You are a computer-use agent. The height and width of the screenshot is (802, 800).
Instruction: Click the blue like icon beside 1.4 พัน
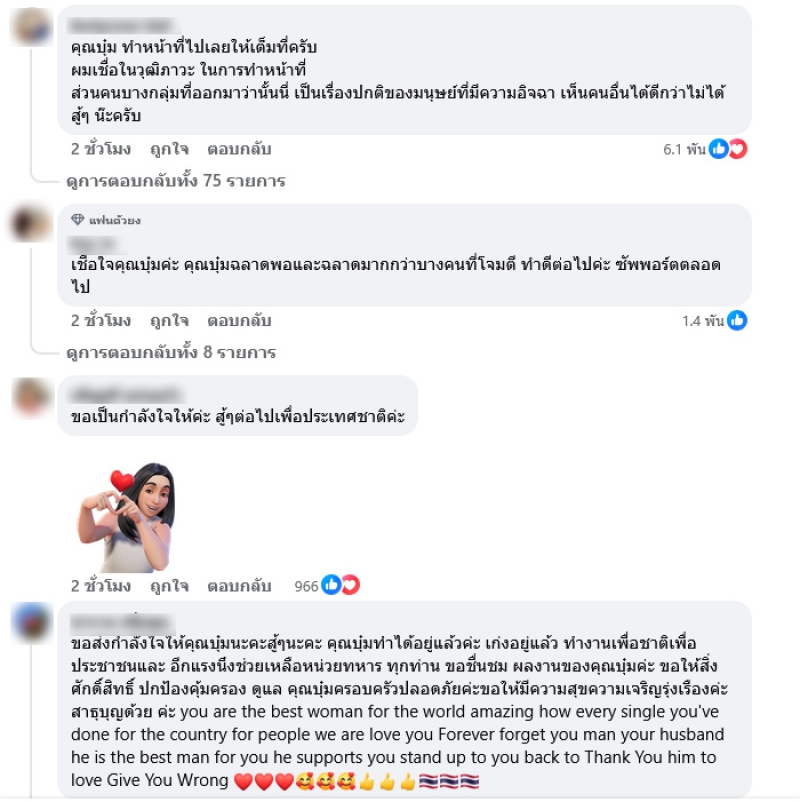737,320
